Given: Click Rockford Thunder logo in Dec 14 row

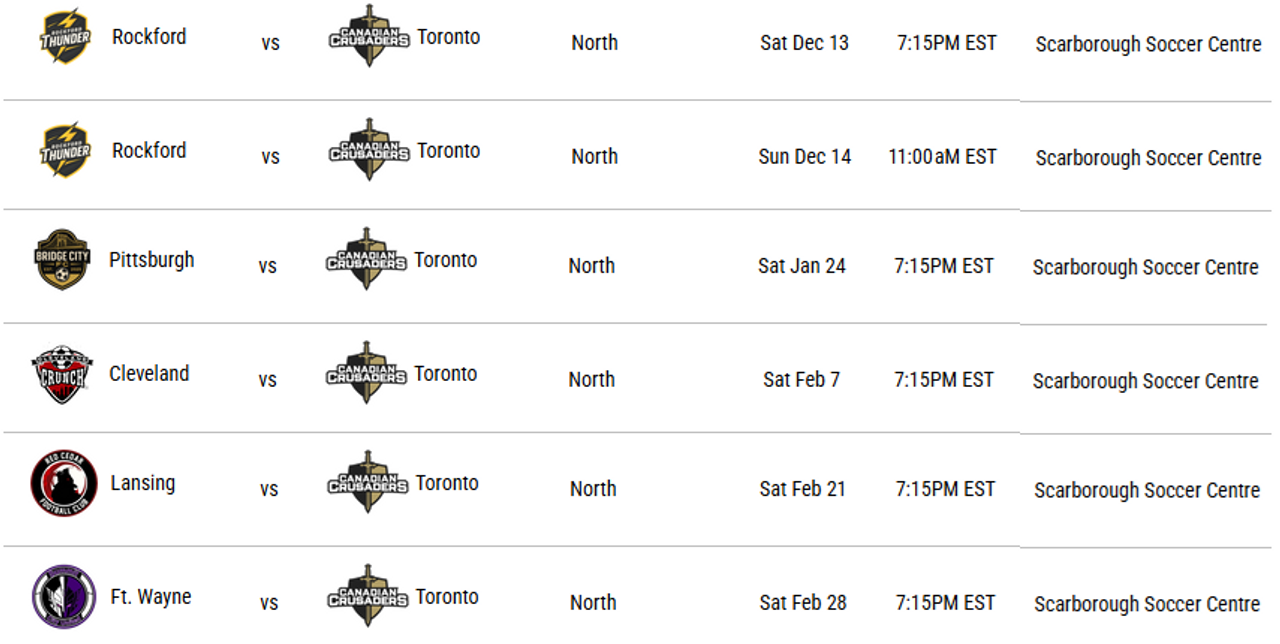Looking at the screenshot, I should (66, 151).
